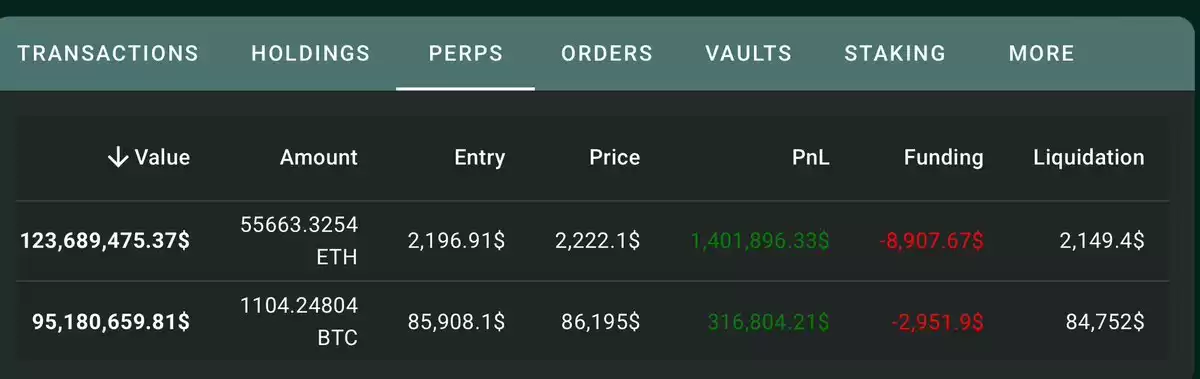Switch to the Holdings tab
This screenshot has width=1200, height=379.
tap(310, 53)
